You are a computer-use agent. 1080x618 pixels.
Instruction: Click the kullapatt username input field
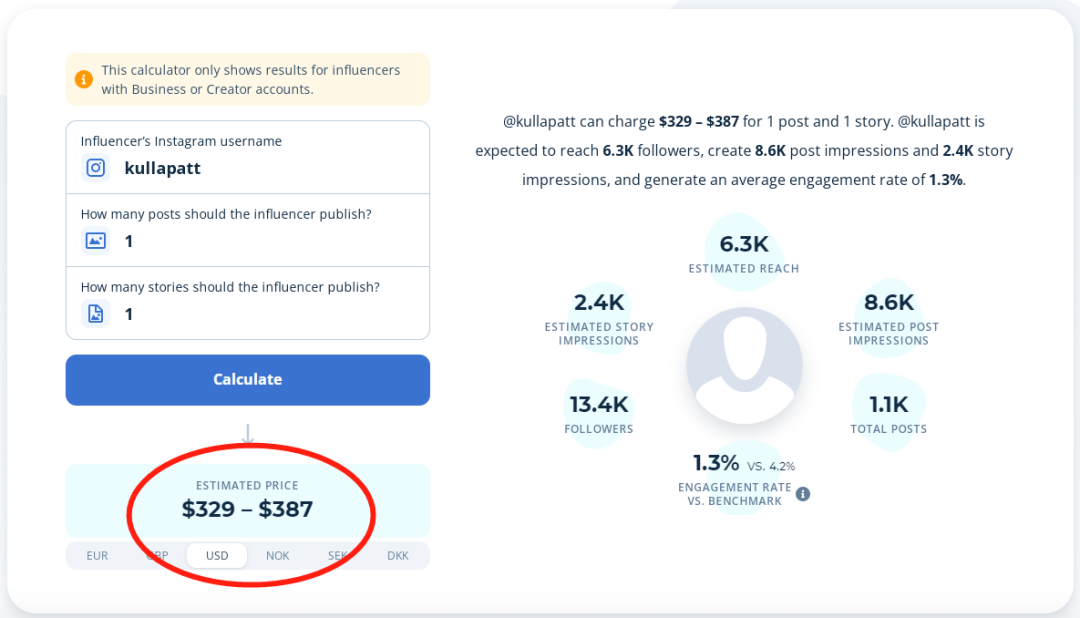(x=248, y=158)
